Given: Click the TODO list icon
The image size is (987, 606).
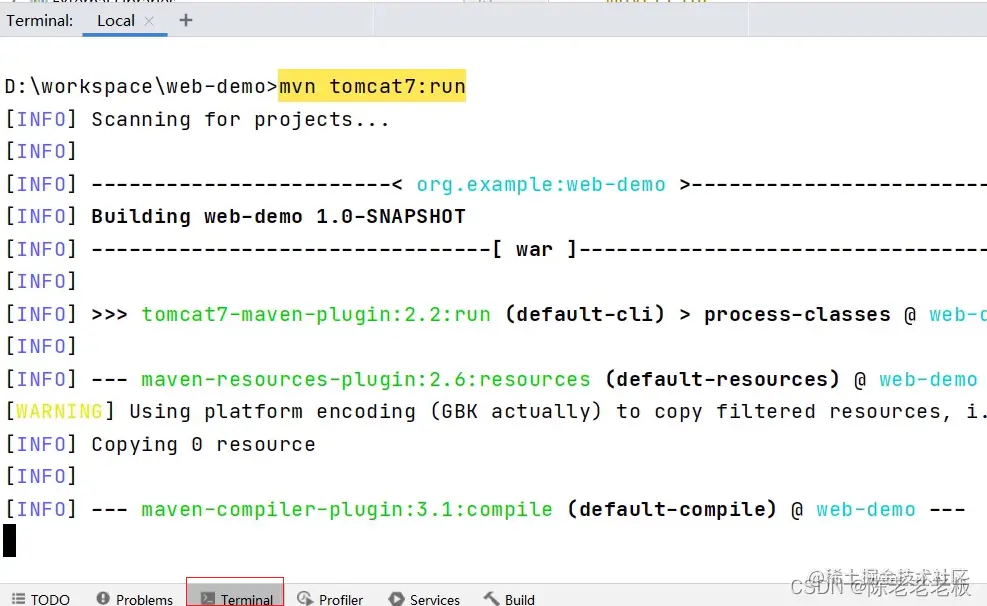Looking at the screenshot, I should [19, 598].
